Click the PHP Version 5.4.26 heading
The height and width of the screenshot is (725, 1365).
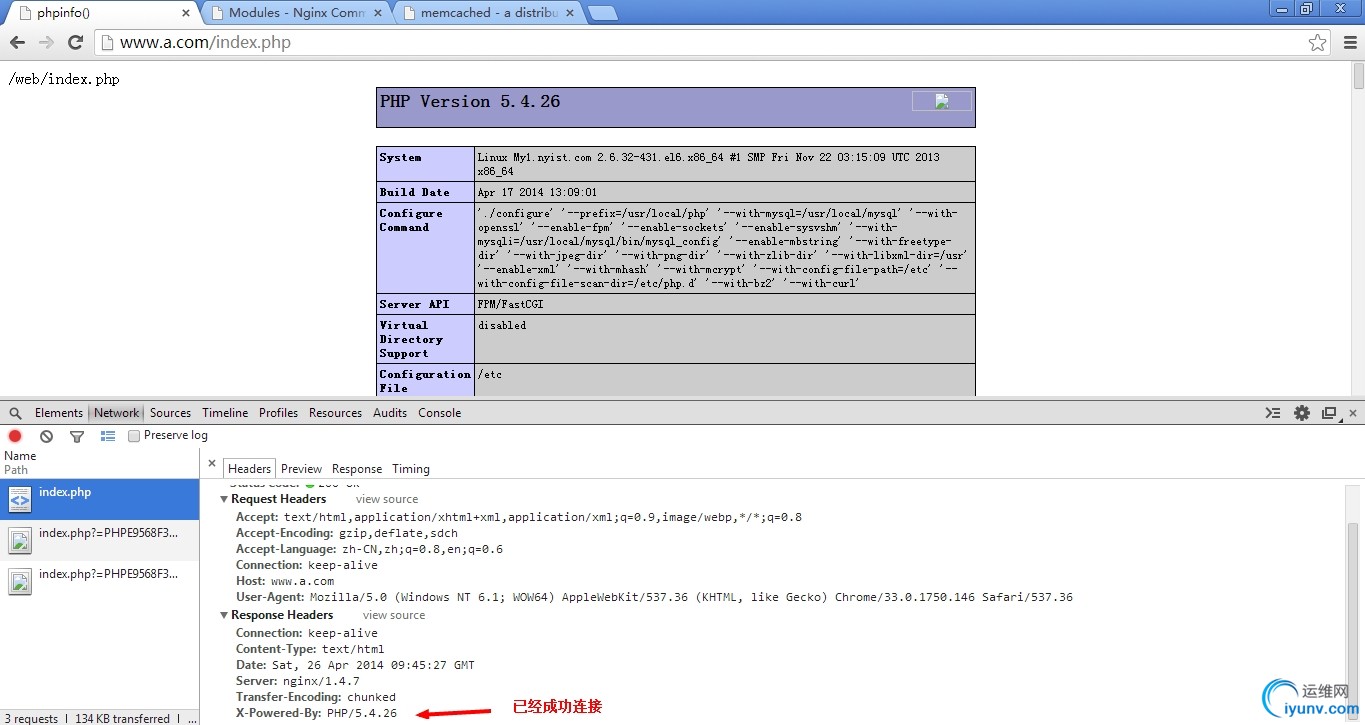point(470,102)
